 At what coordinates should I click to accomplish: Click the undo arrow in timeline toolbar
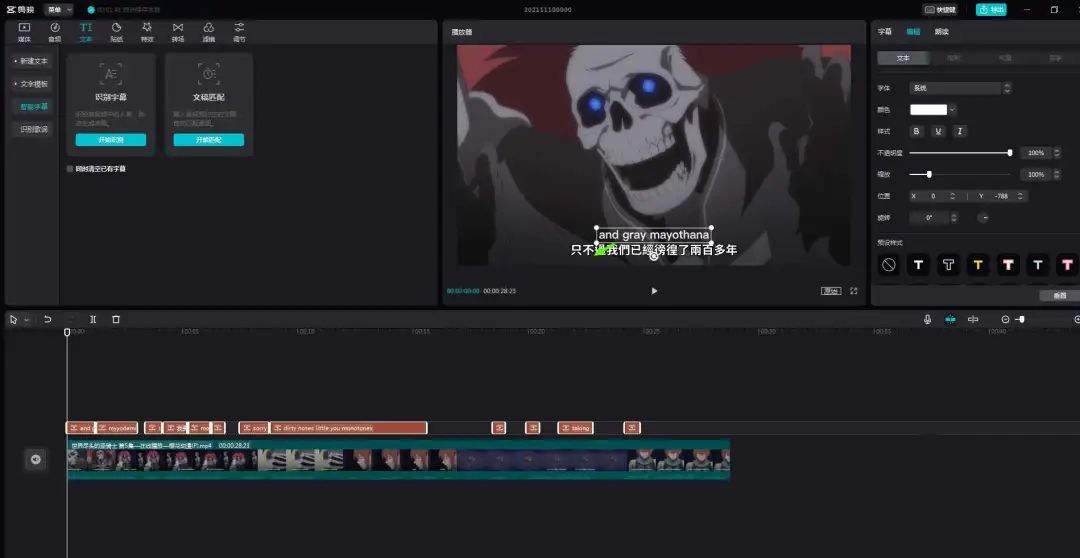48,320
